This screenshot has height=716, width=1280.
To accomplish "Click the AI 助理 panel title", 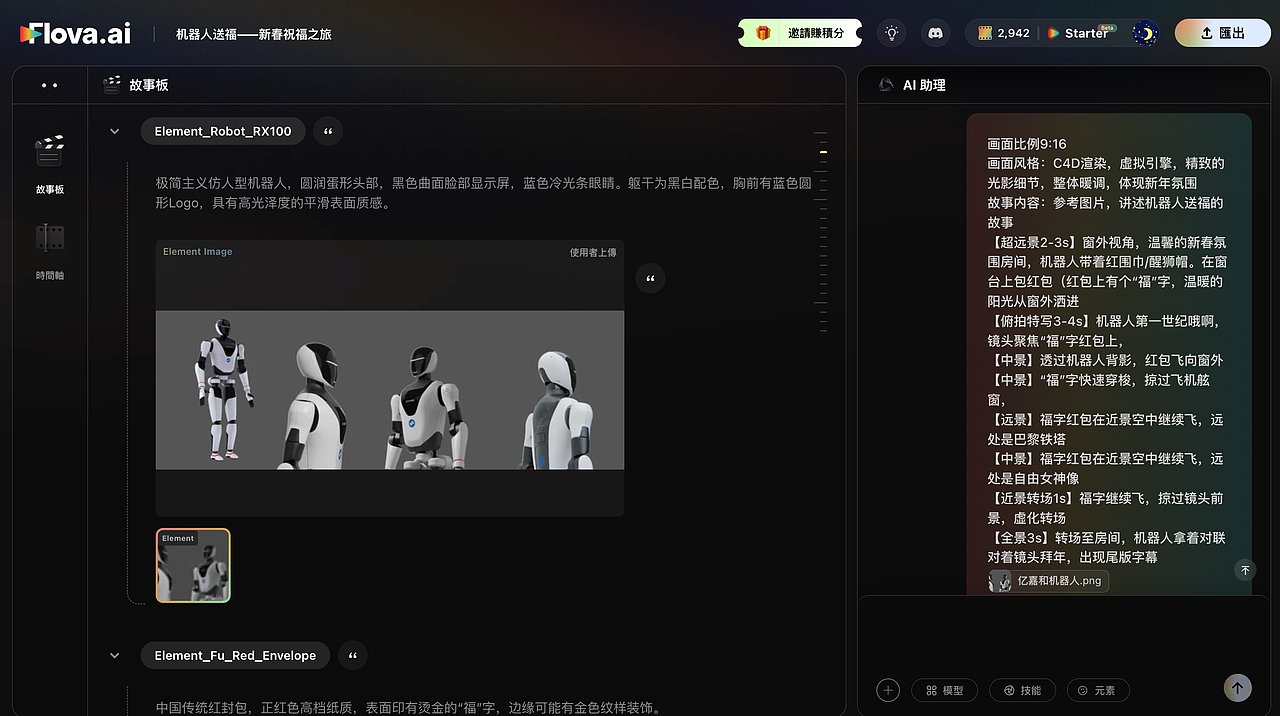I will 924,85.
